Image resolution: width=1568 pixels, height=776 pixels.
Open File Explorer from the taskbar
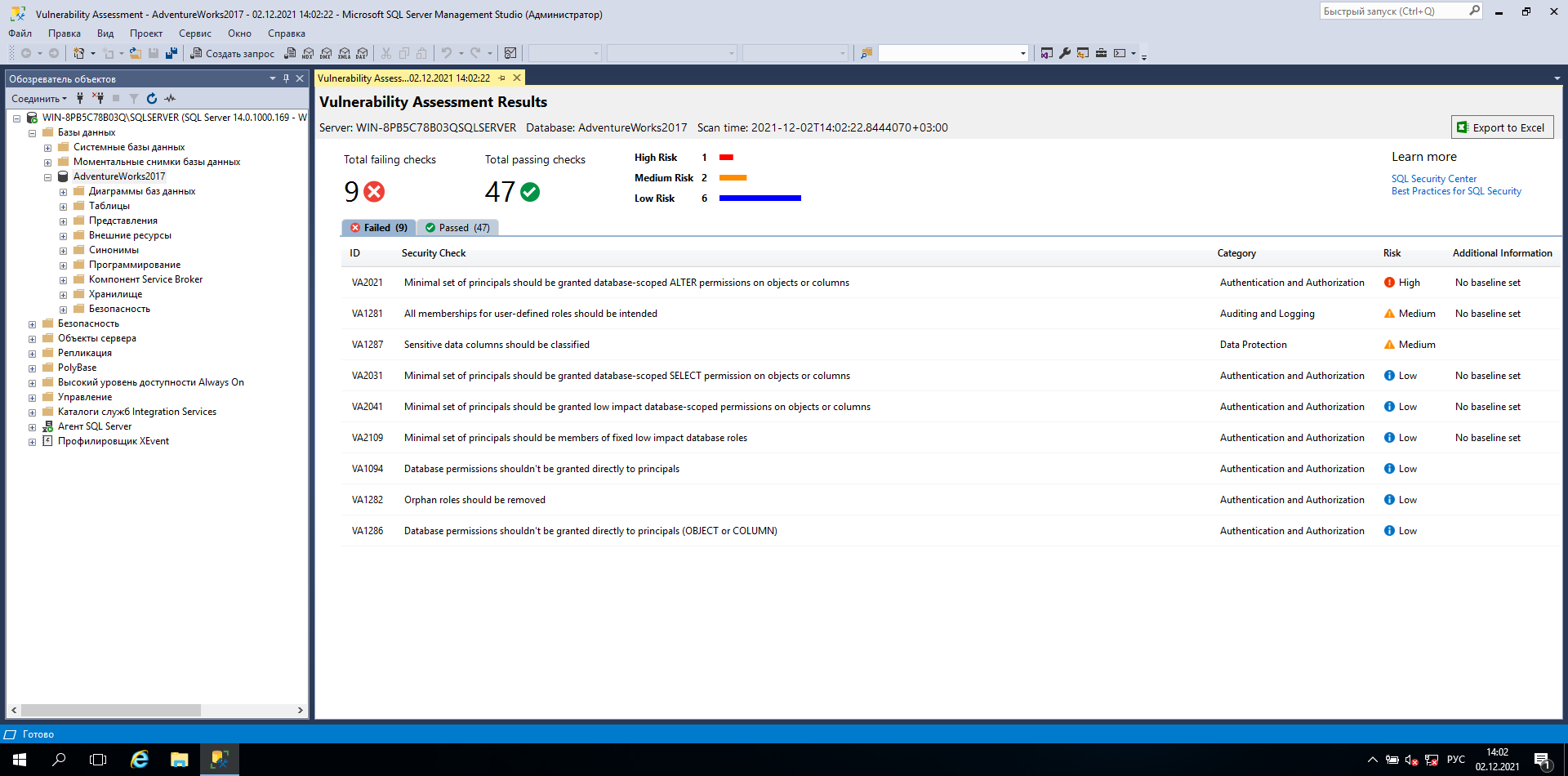click(x=180, y=760)
